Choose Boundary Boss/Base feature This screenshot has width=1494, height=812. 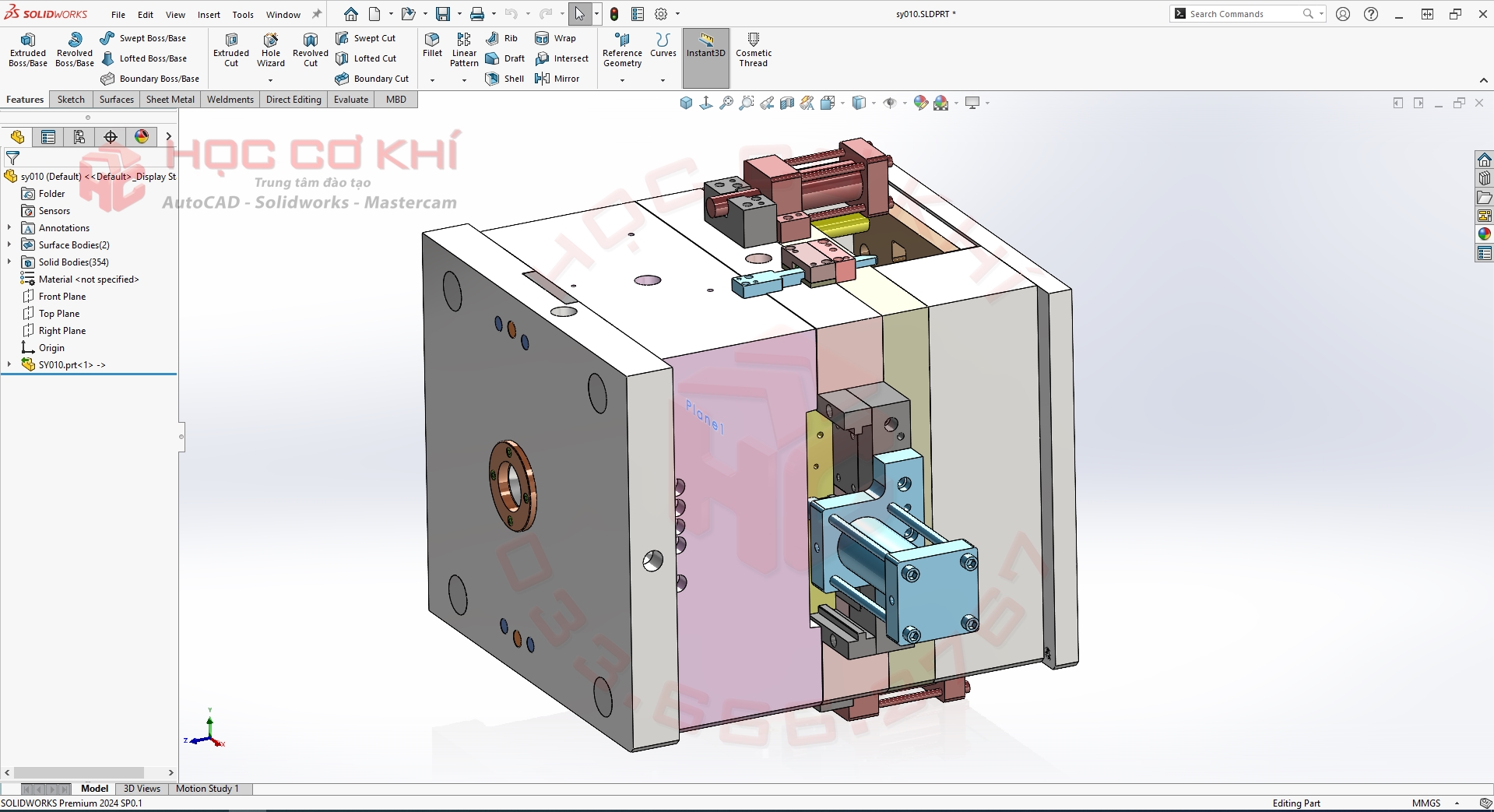(150, 79)
